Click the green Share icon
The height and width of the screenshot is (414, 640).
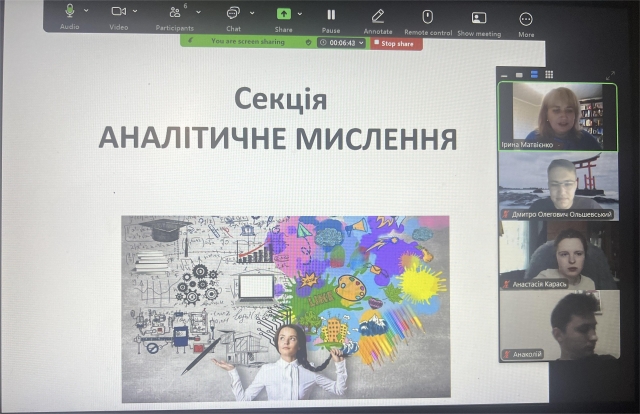284,13
